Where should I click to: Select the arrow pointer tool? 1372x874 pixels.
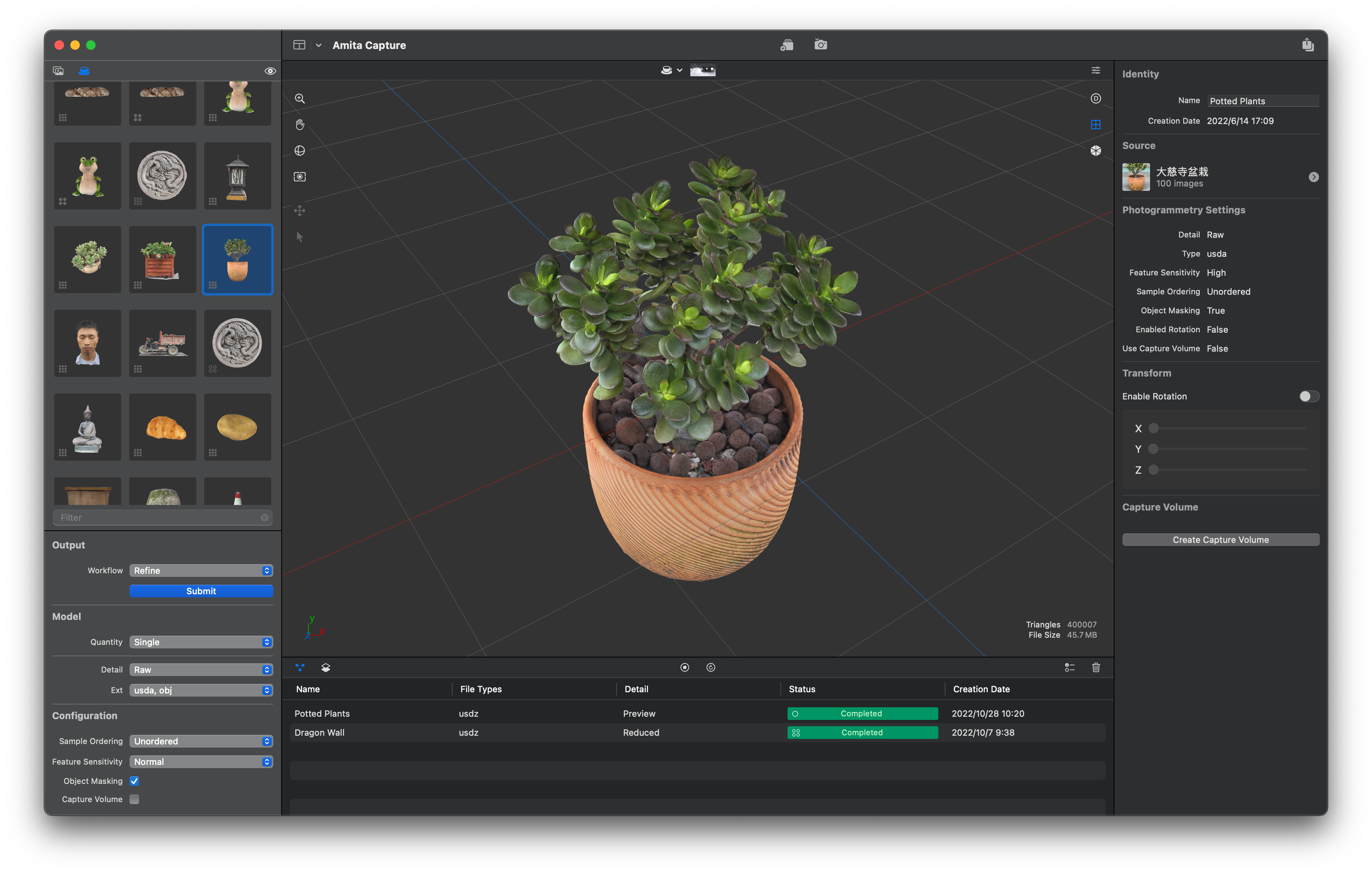pyautogui.click(x=300, y=237)
